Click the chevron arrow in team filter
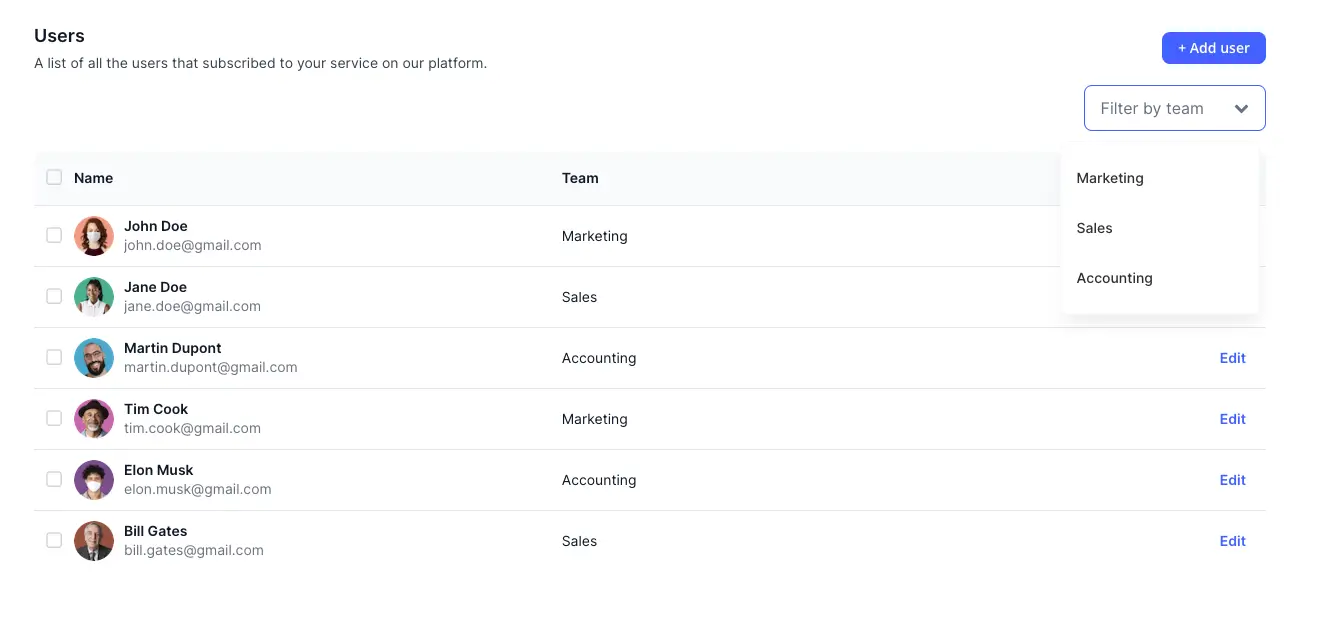This screenshot has width=1323, height=634. coord(1241,109)
